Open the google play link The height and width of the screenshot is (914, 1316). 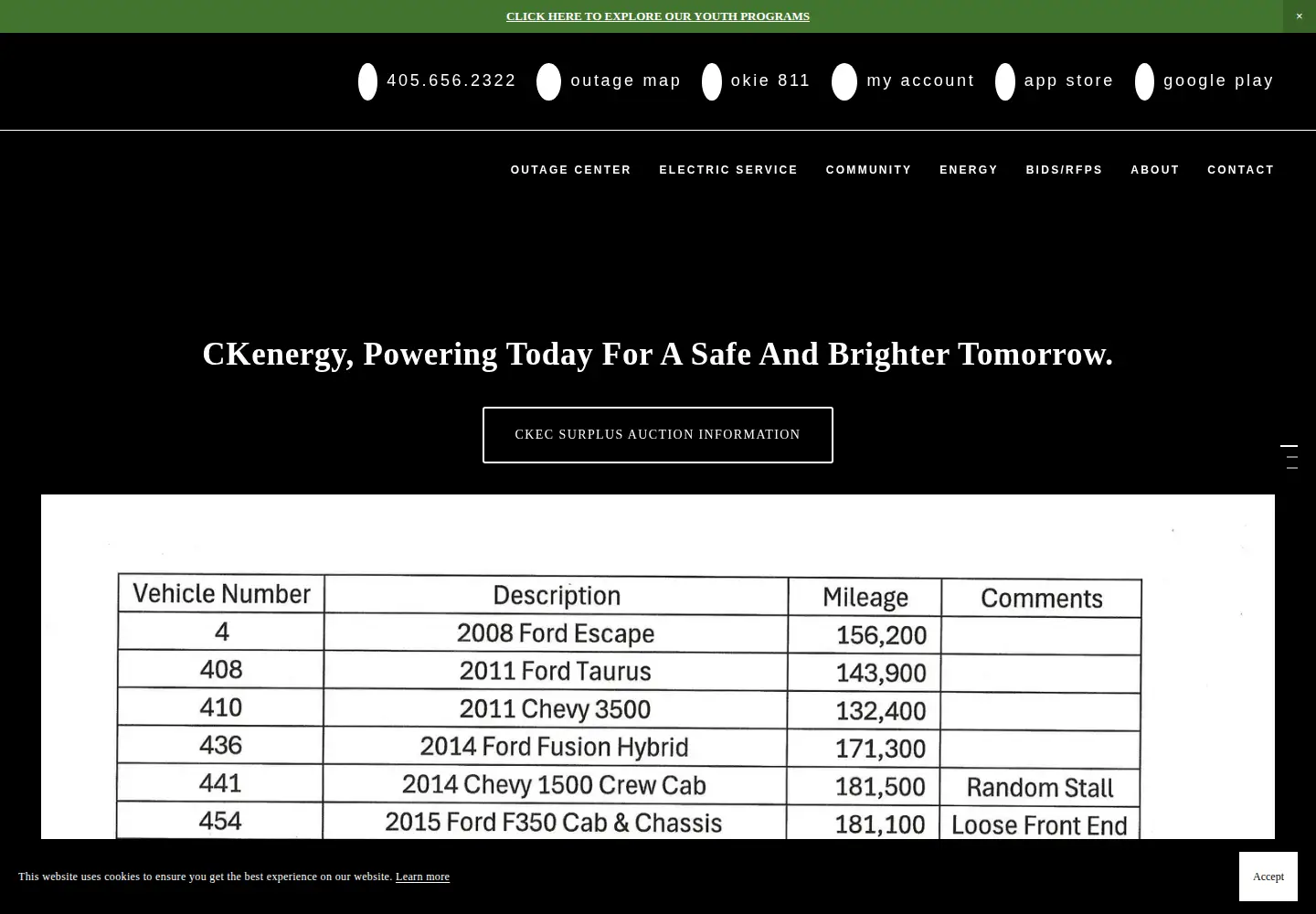tap(1218, 80)
